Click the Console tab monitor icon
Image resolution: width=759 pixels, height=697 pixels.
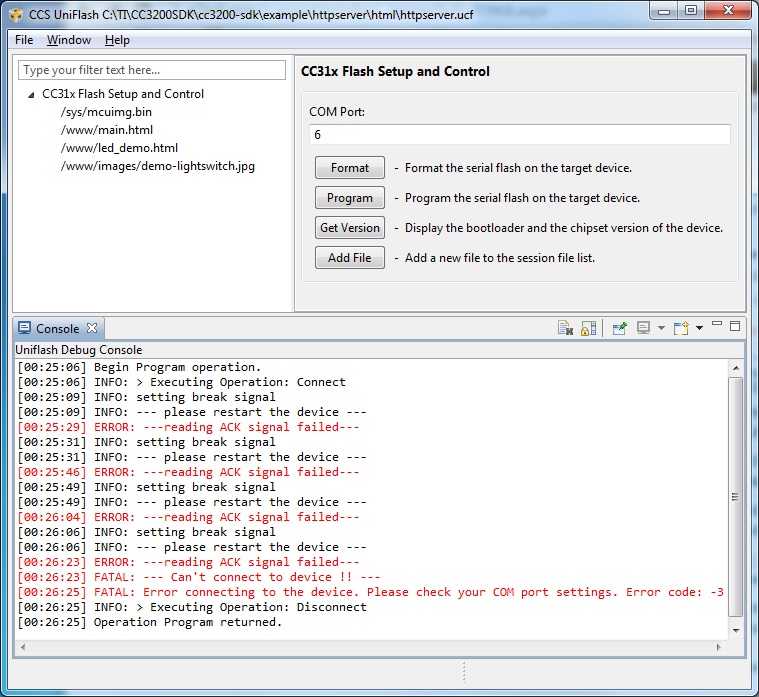(x=24, y=328)
